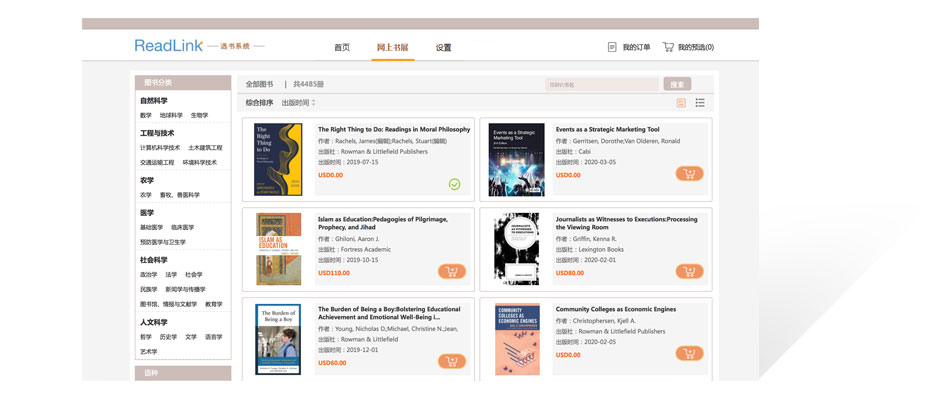Toggle 出版时间 sort order arrows
This screenshot has height=406, width=941.
313,103
